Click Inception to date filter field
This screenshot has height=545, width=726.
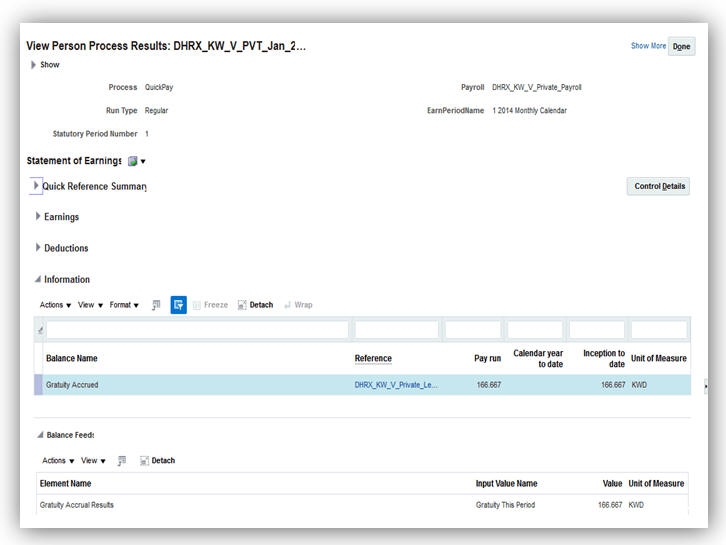(x=597, y=330)
